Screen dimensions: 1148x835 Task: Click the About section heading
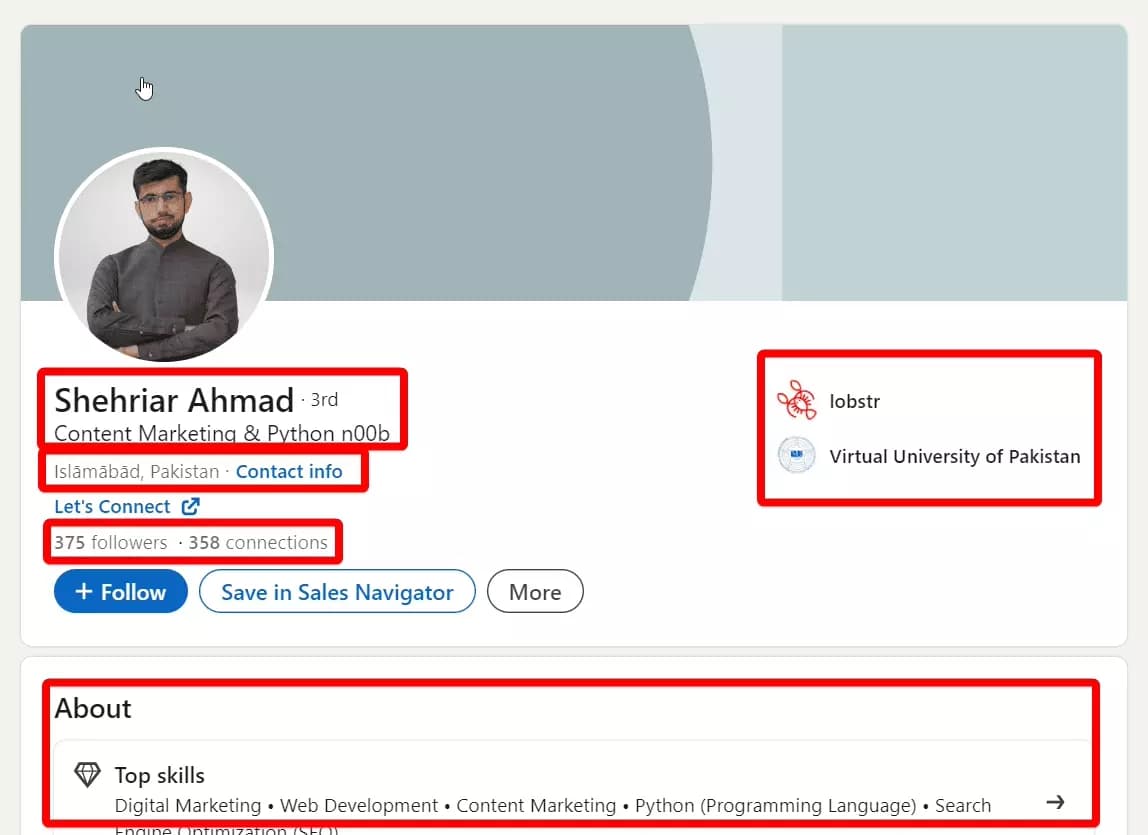click(92, 708)
